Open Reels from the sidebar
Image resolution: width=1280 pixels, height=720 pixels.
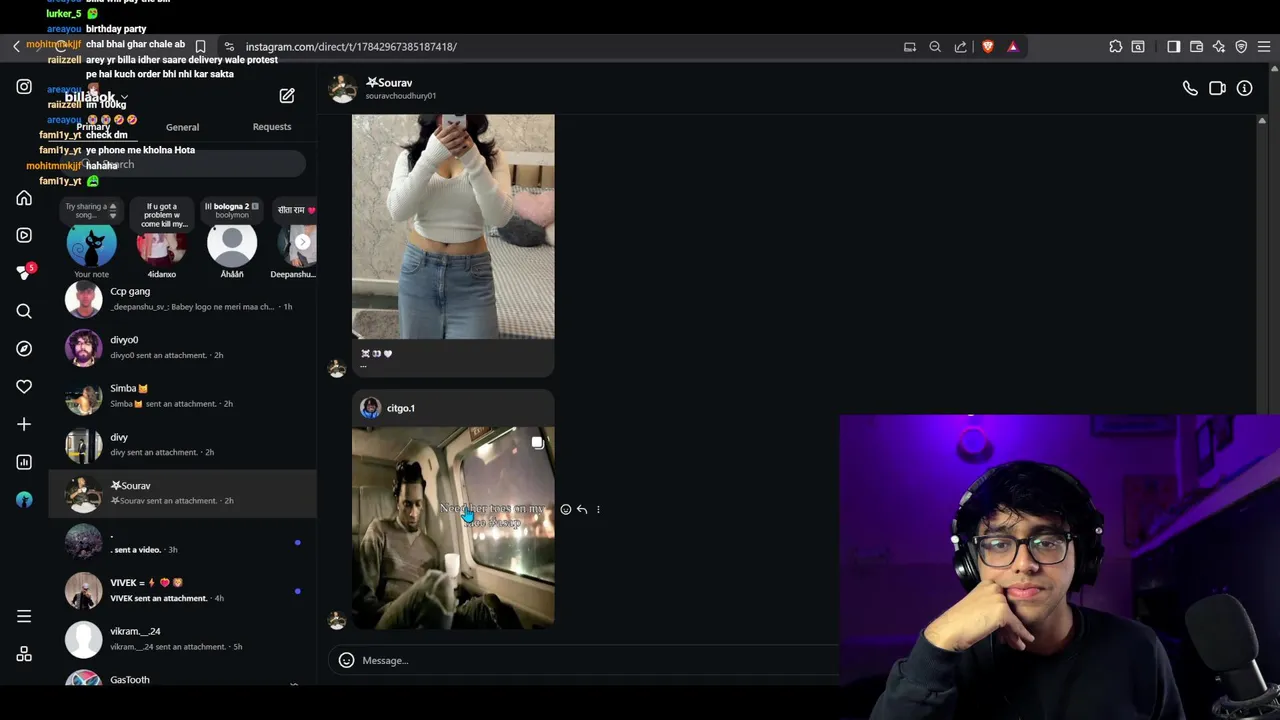[24, 235]
